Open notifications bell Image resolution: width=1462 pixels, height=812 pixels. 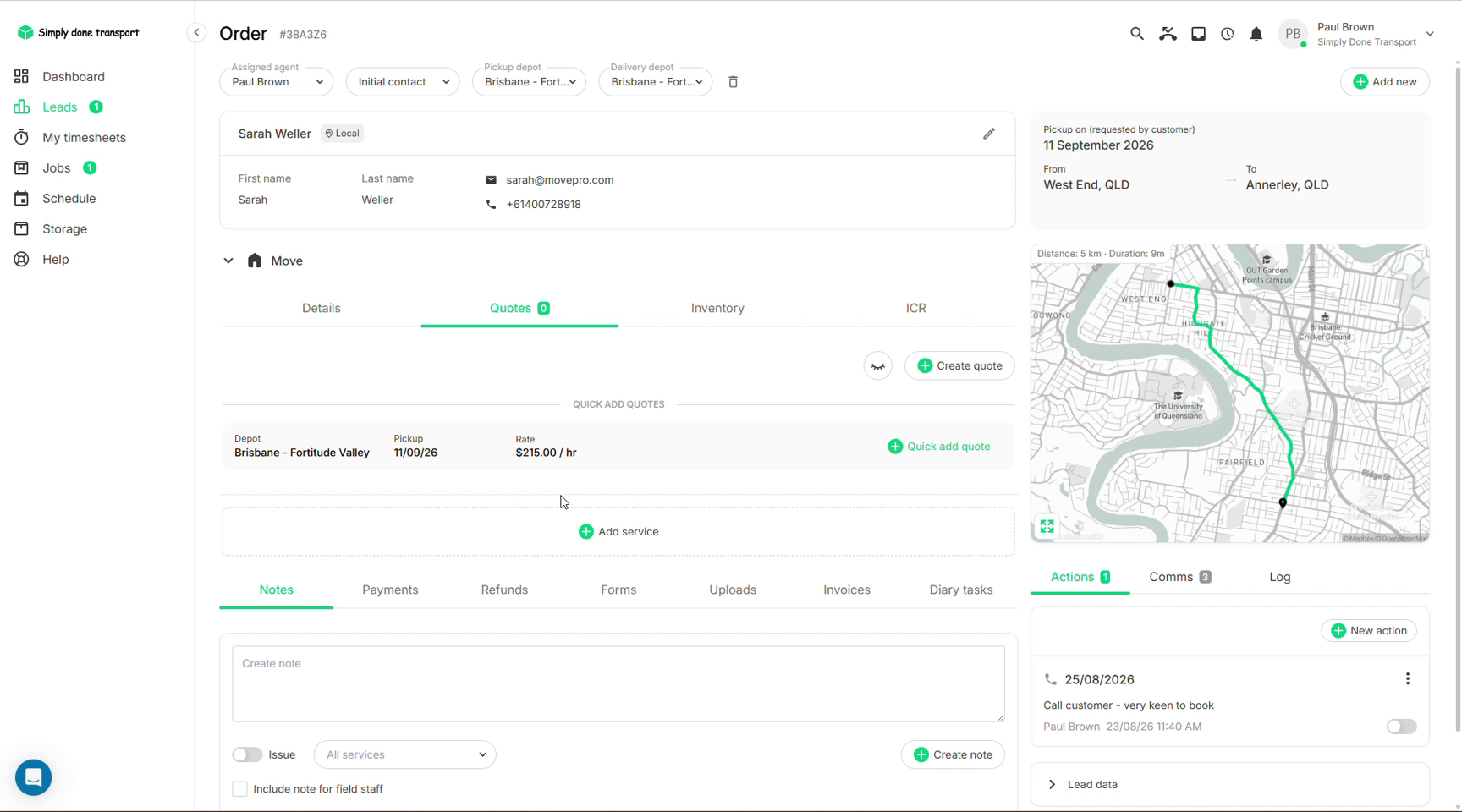click(x=1256, y=34)
